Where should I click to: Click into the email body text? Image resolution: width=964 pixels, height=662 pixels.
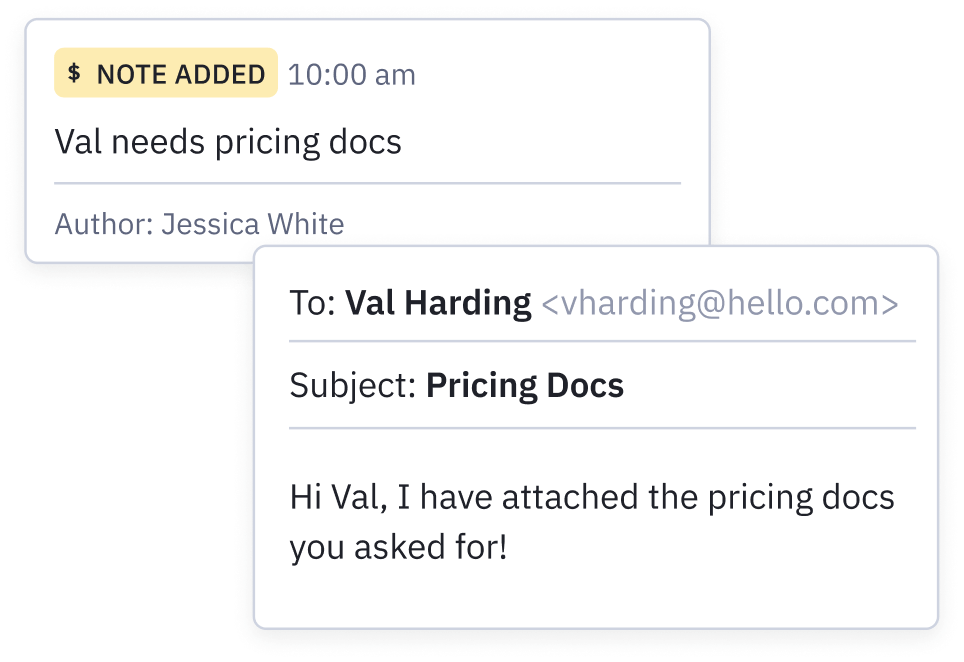pos(592,522)
